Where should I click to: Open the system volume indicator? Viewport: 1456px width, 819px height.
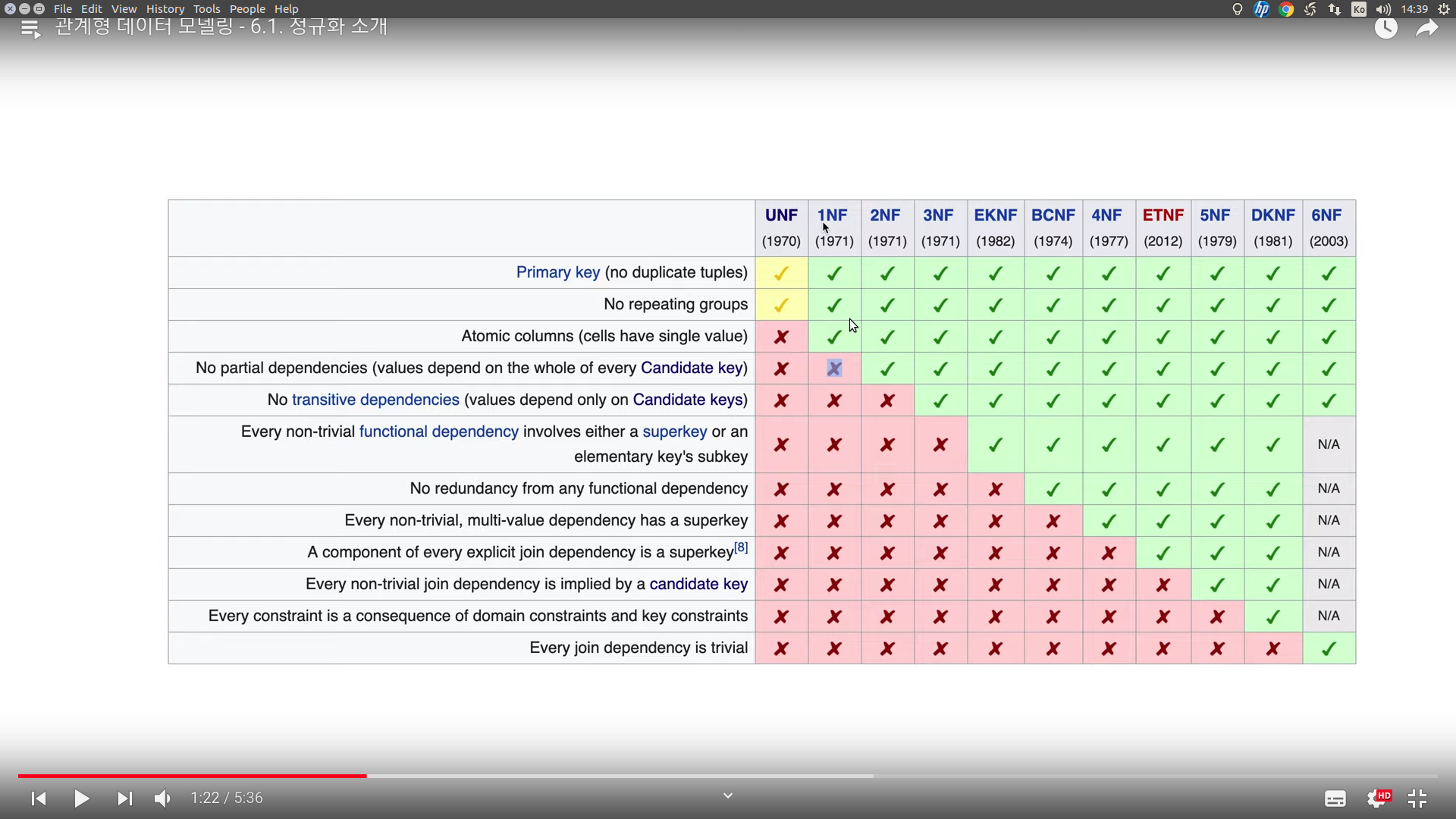(x=1383, y=9)
